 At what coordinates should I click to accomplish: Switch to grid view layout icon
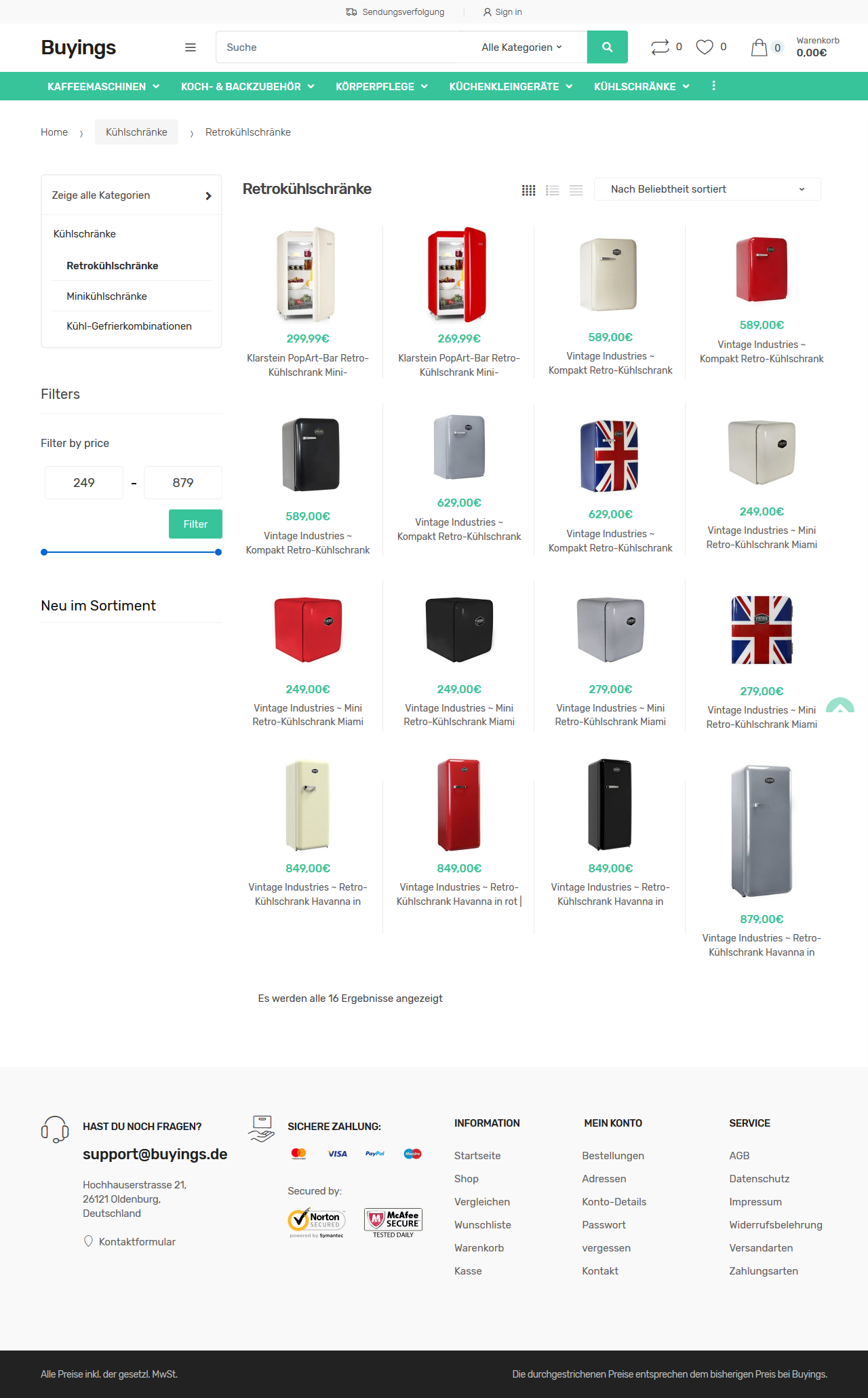(x=529, y=191)
